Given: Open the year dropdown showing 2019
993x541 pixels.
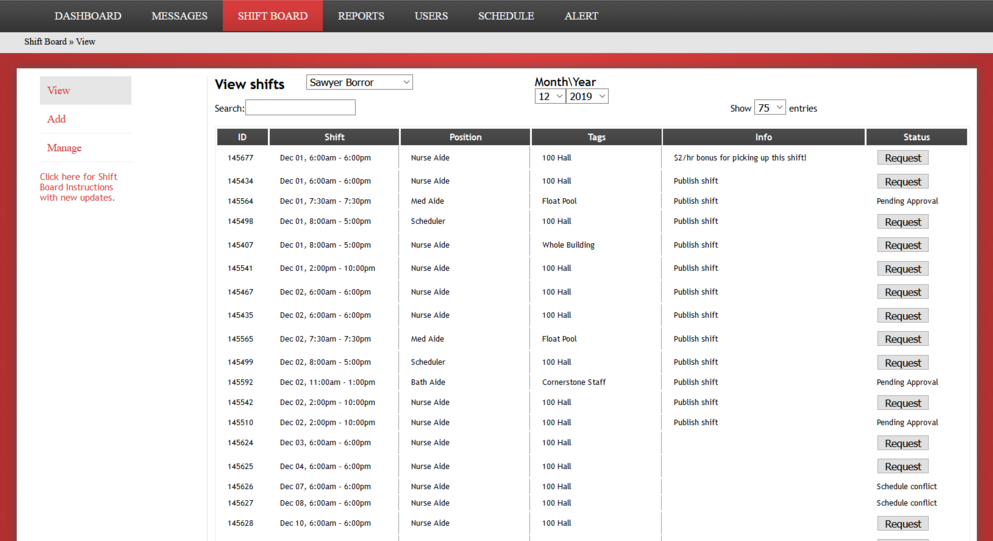Looking at the screenshot, I should pos(587,97).
